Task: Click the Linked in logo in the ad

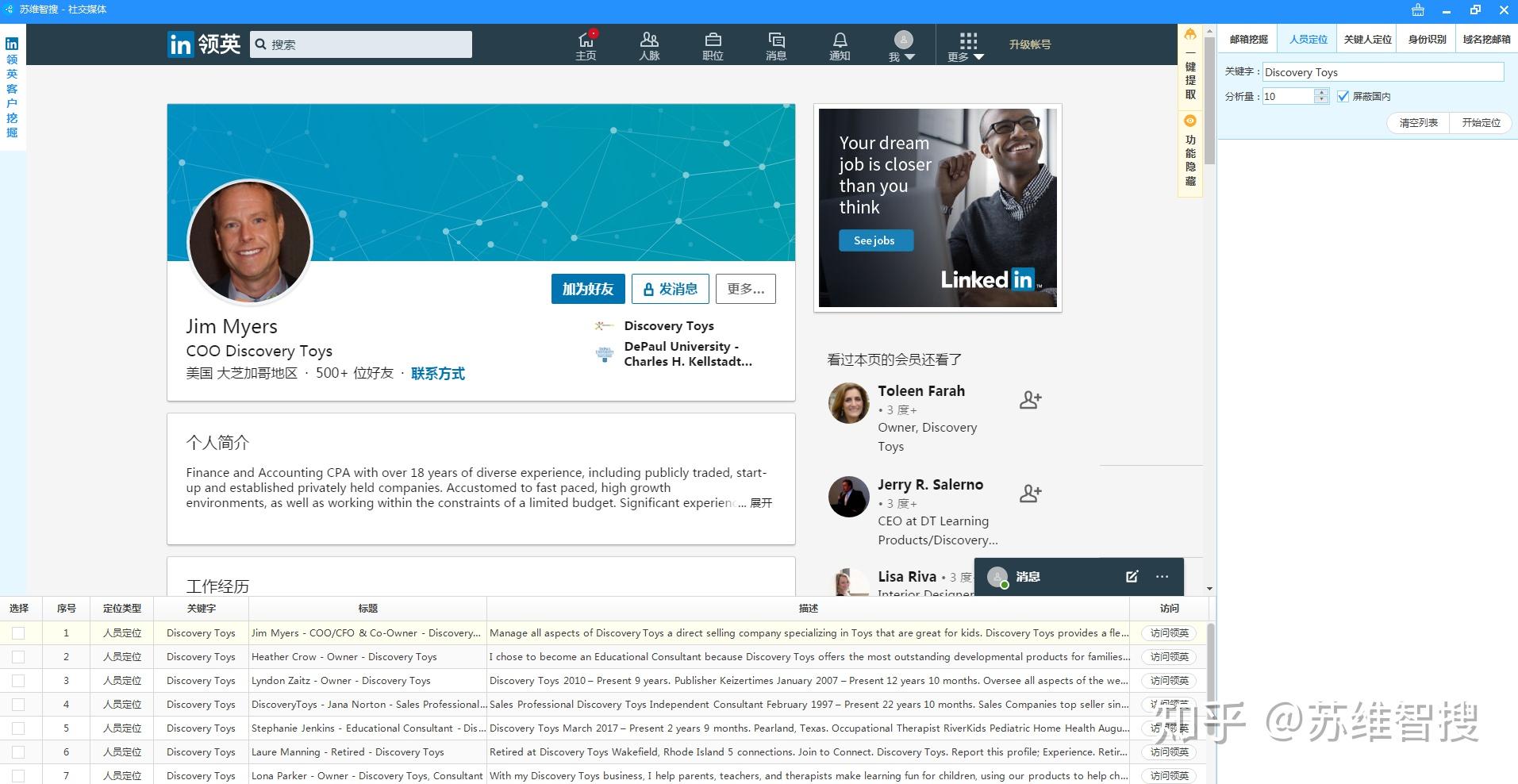Action: [990, 279]
